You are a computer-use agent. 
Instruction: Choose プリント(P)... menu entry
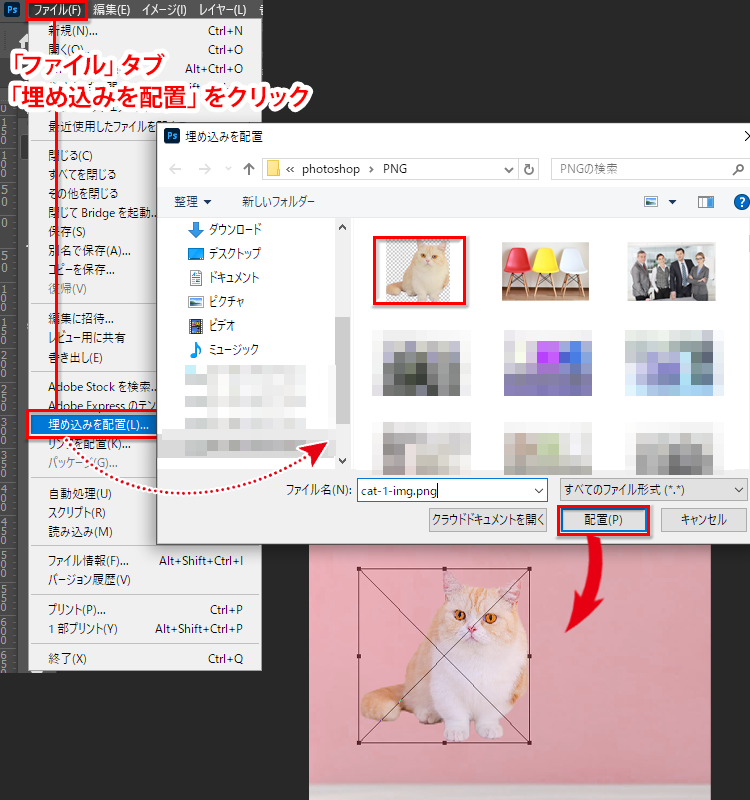(145, 610)
